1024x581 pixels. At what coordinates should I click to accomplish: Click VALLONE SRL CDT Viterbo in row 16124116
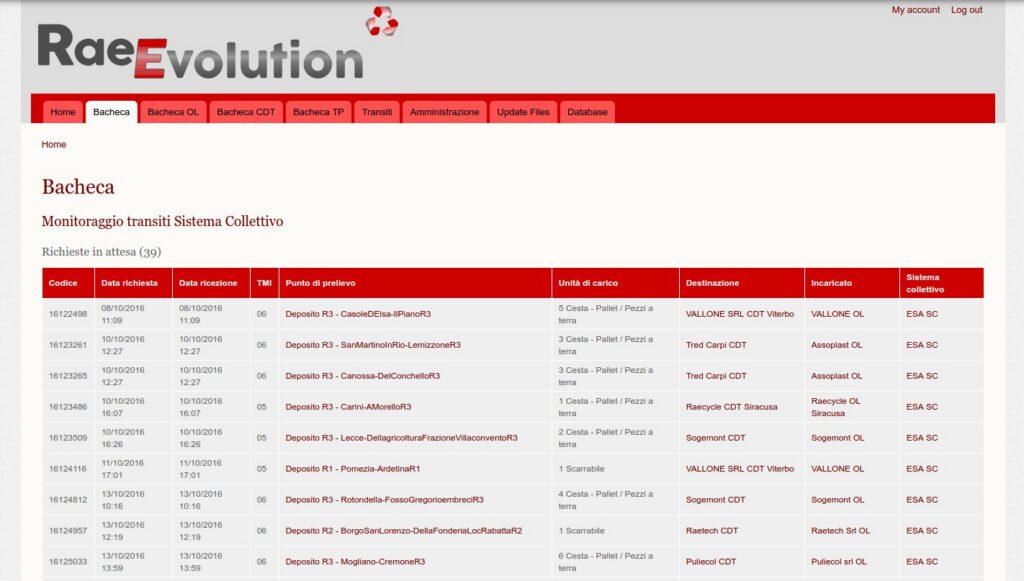[740, 469]
